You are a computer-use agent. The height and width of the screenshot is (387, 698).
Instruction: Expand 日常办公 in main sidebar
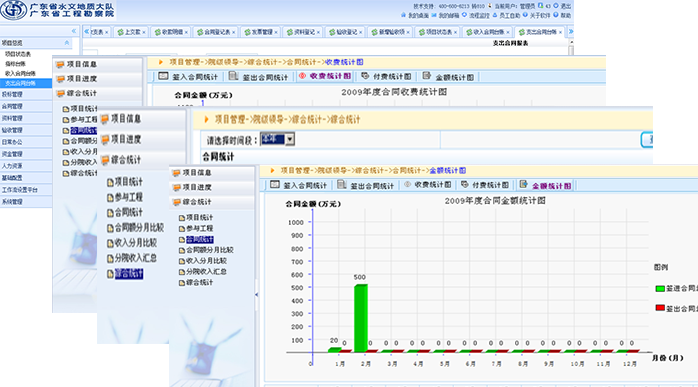click(x=26, y=142)
